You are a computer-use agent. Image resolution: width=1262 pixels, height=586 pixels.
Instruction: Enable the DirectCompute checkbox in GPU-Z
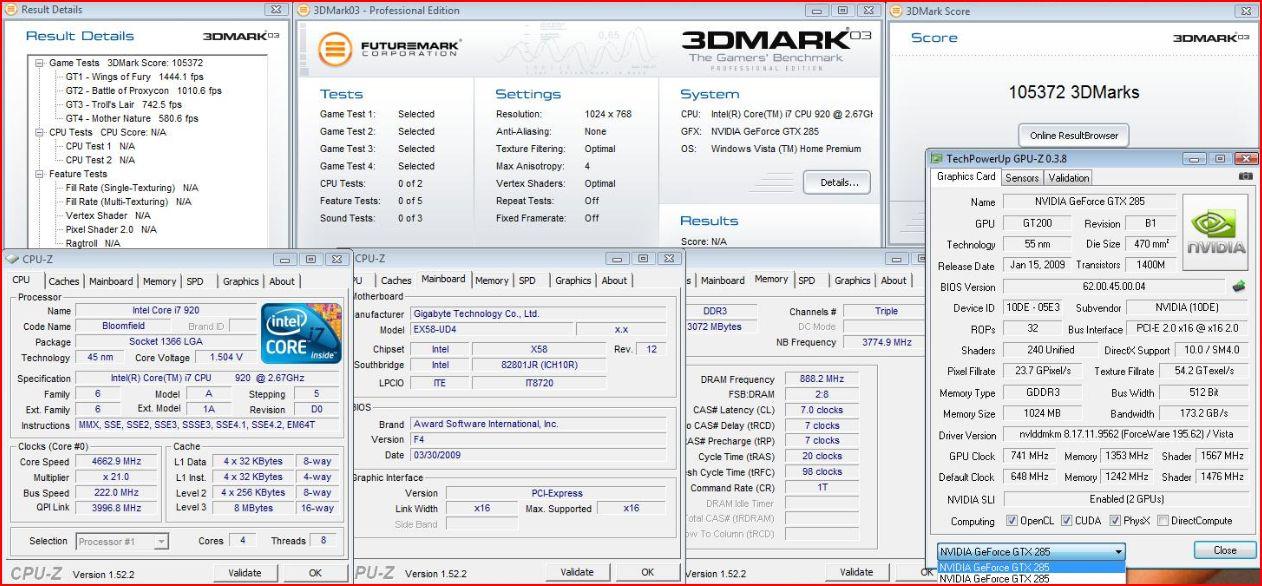(x=1162, y=520)
